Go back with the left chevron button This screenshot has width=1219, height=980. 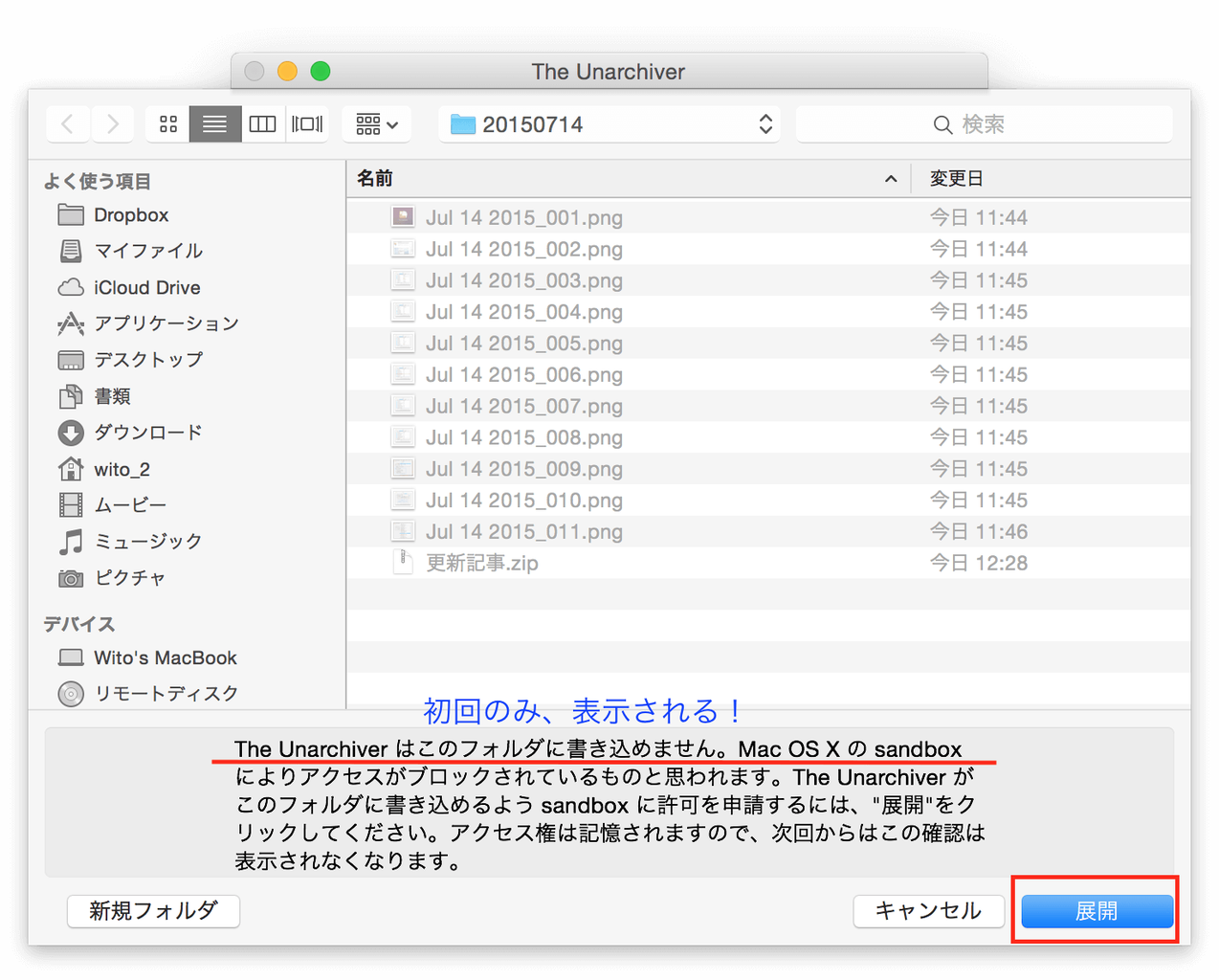click(x=68, y=124)
